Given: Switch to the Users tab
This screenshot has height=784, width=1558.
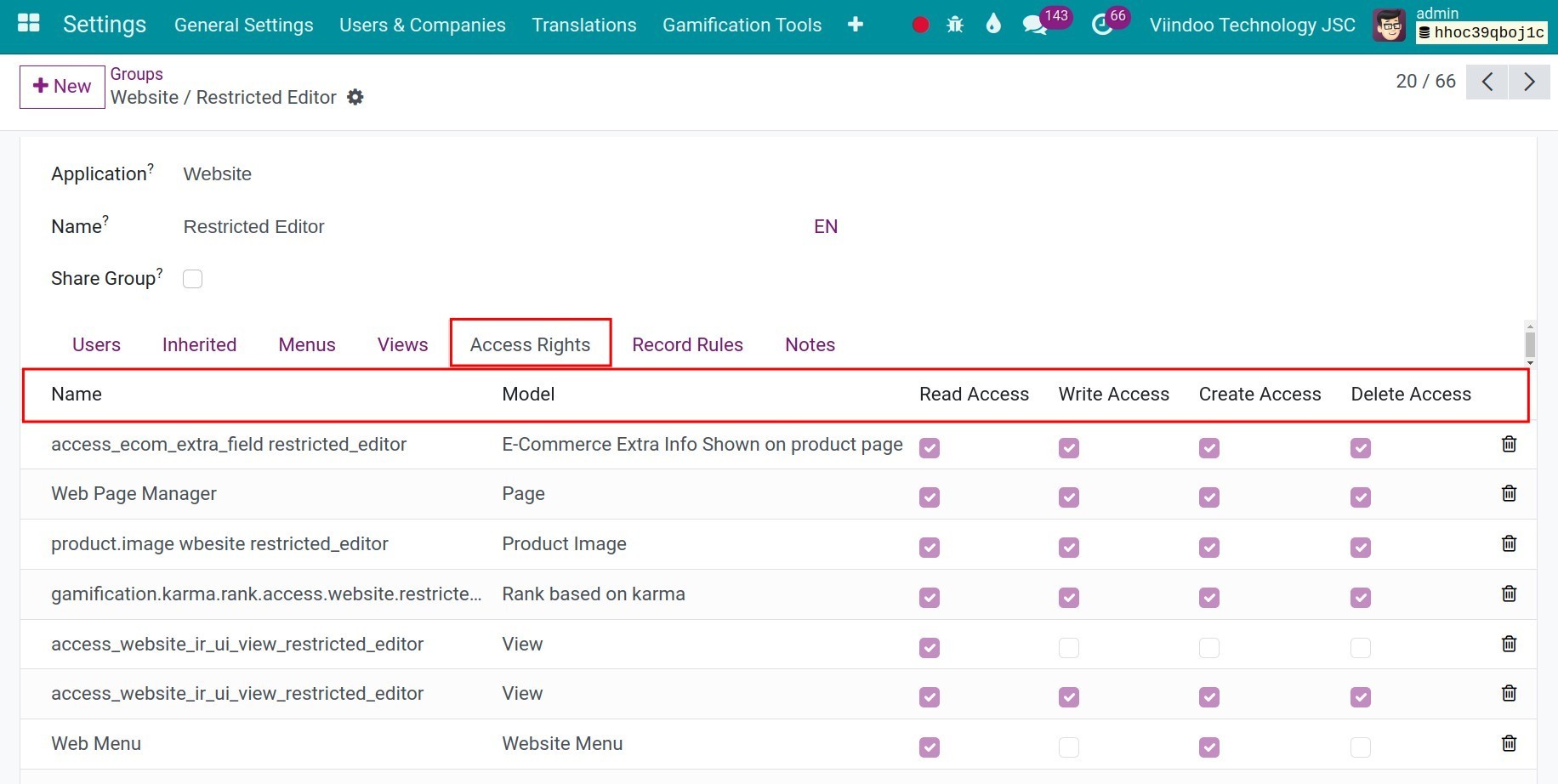Looking at the screenshot, I should [x=96, y=344].
